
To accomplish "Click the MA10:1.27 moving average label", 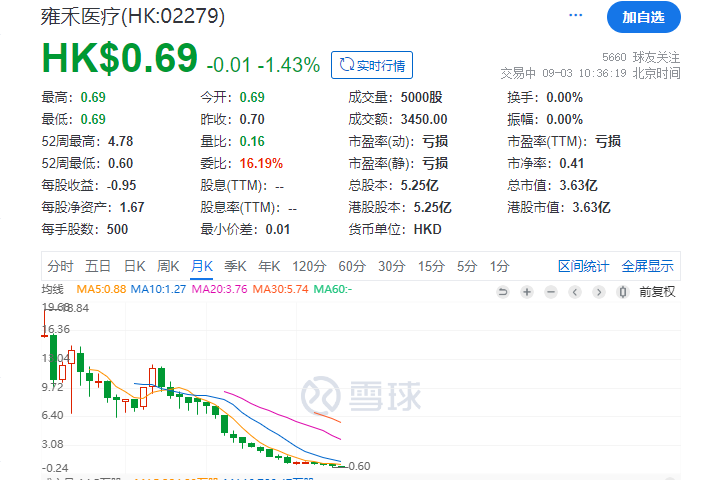I will tap(158, 289).
